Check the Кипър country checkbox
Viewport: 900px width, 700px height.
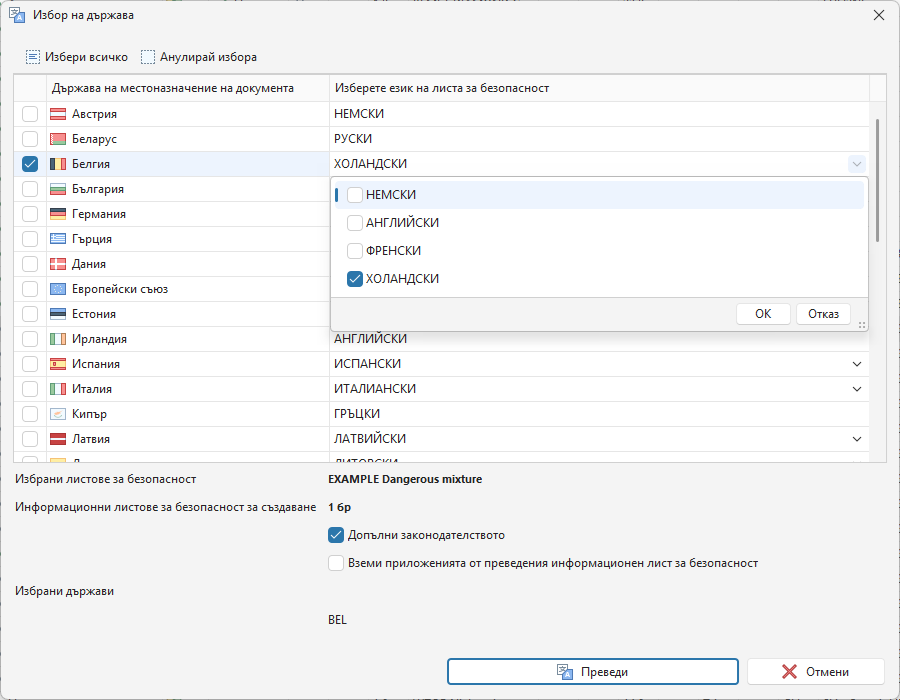tap(30, 414)
